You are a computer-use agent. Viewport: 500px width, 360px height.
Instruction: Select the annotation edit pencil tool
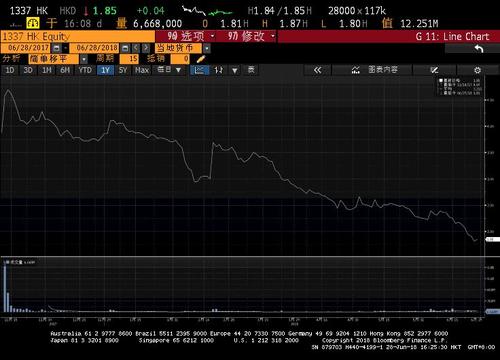tap(434, 70)
